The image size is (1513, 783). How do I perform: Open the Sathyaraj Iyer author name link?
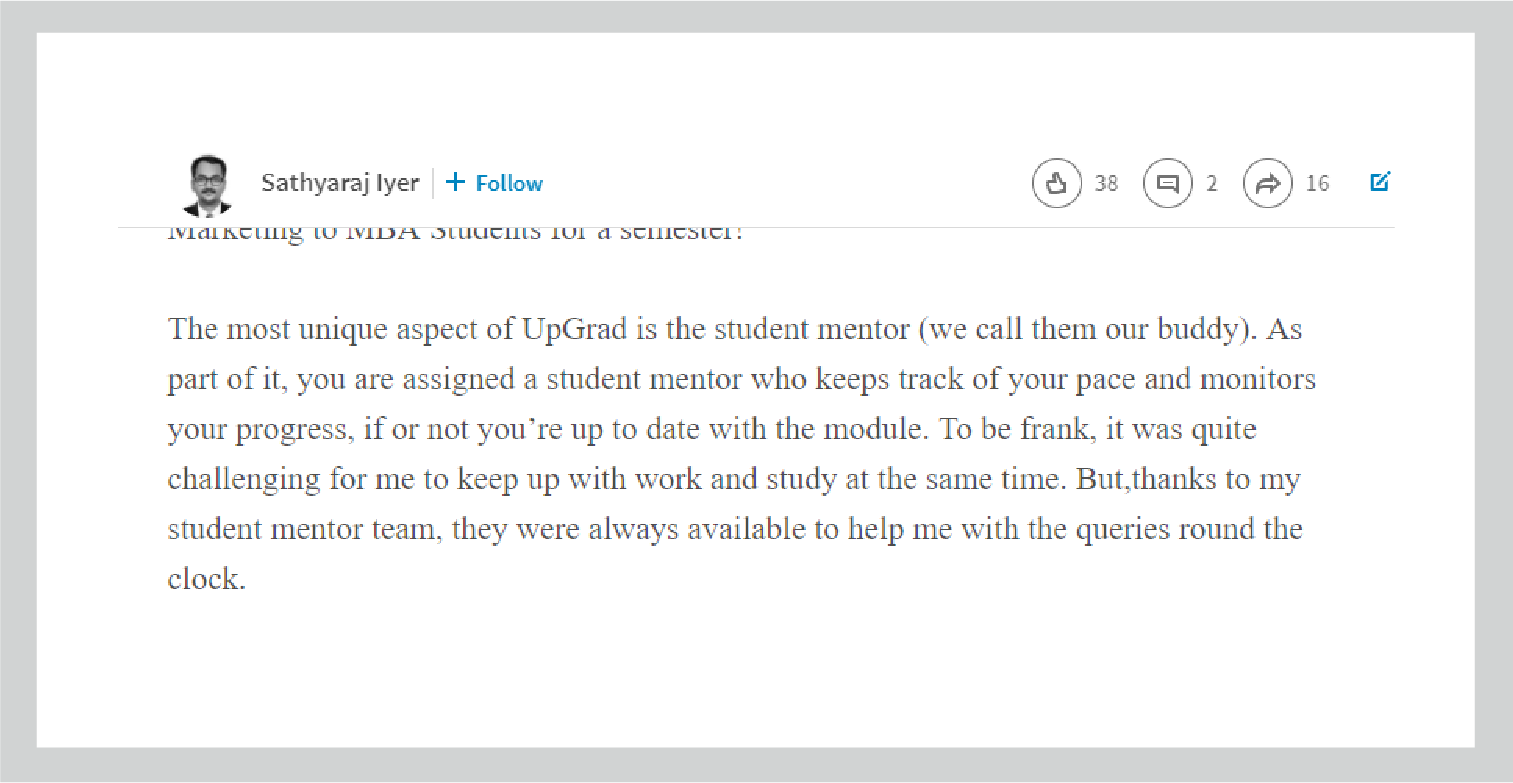(x=340, y=183)
